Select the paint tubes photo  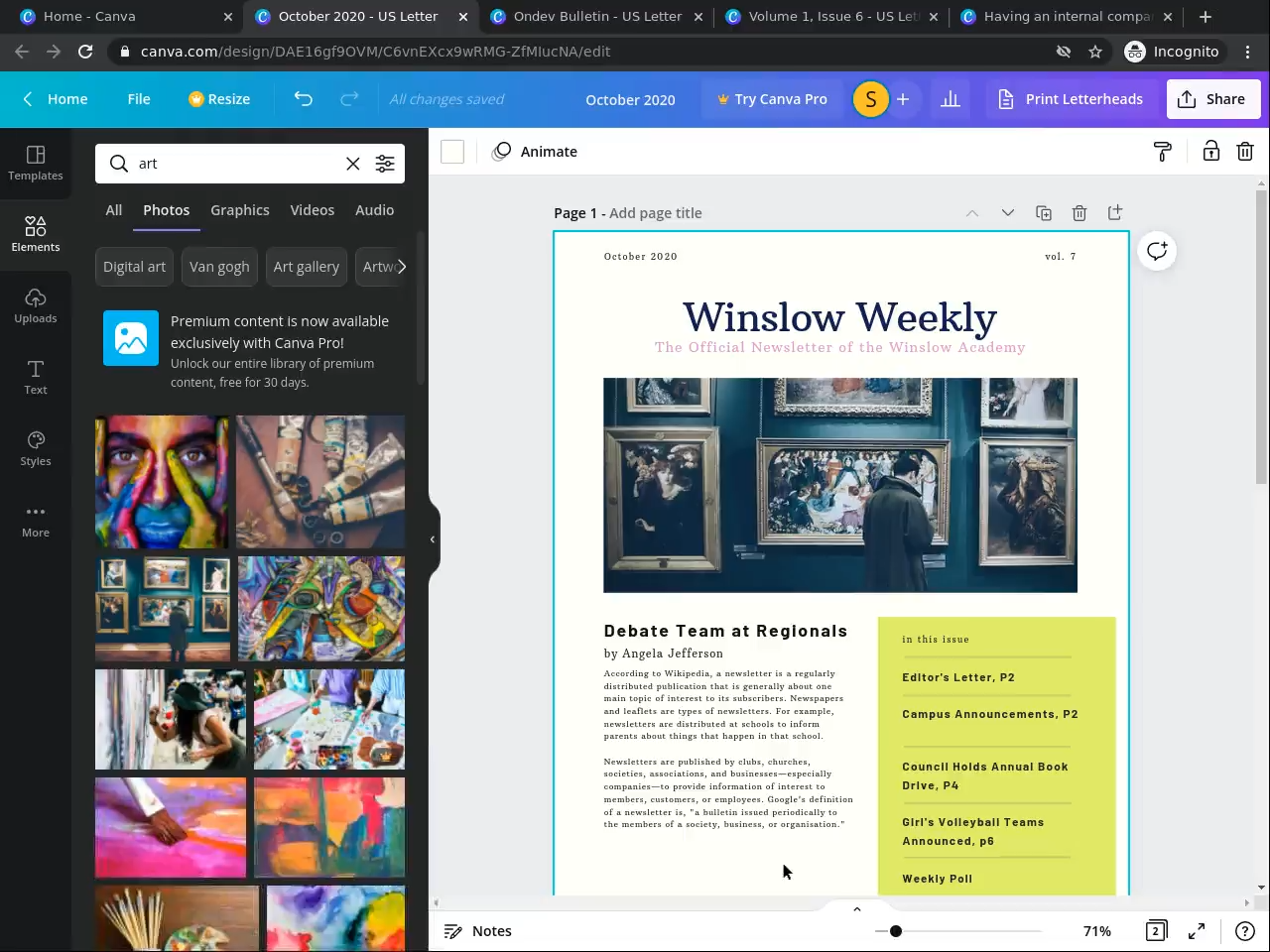click(x=320, y=482)
